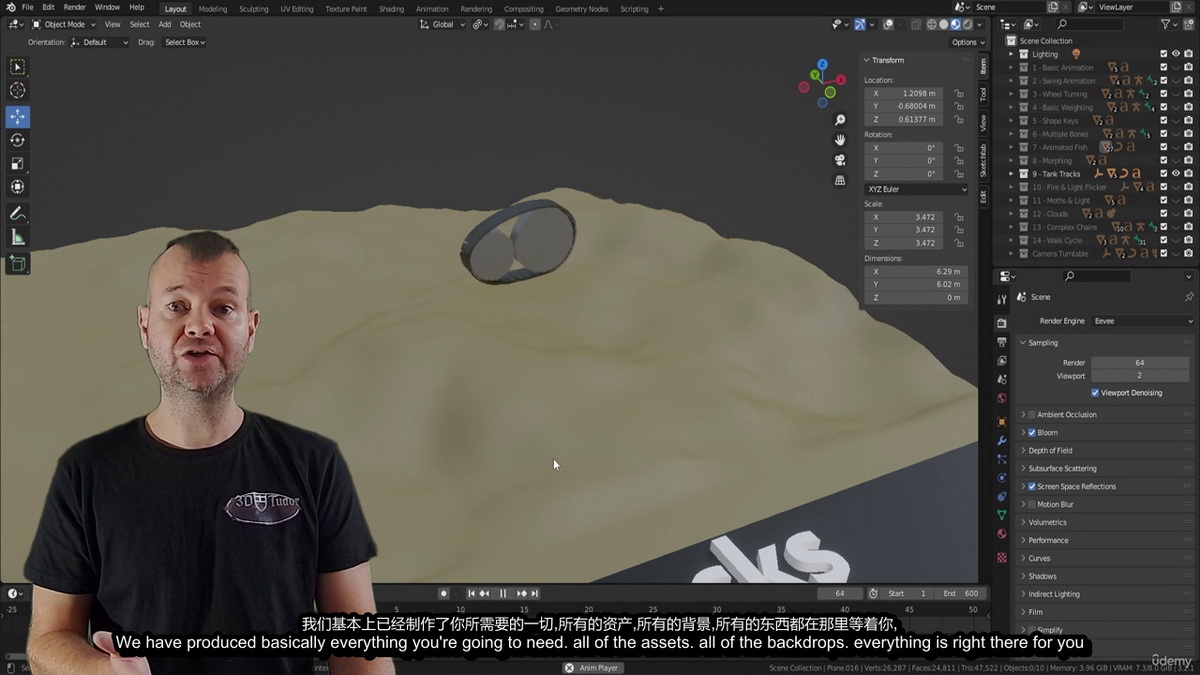This screenshot has width=1200, height=675.
Task: Open the Object Data properties triangle icon
Action: click(x=1002, y=514)
